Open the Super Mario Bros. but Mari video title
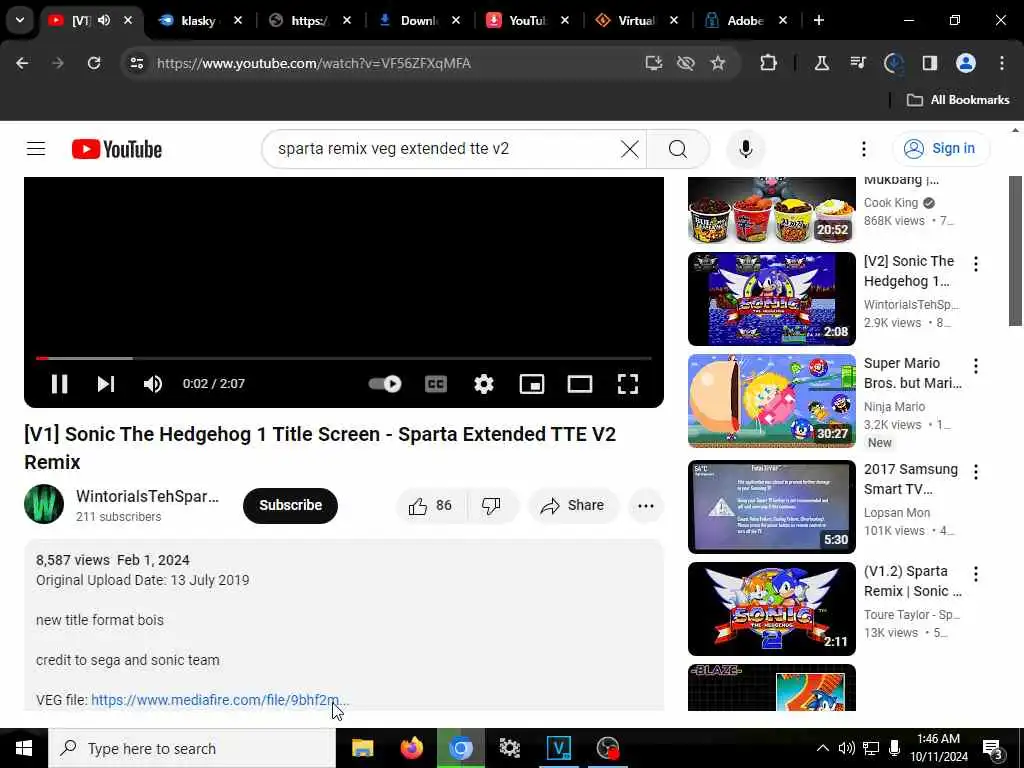Screen dimensions: 1024x768 click(912, 373)
